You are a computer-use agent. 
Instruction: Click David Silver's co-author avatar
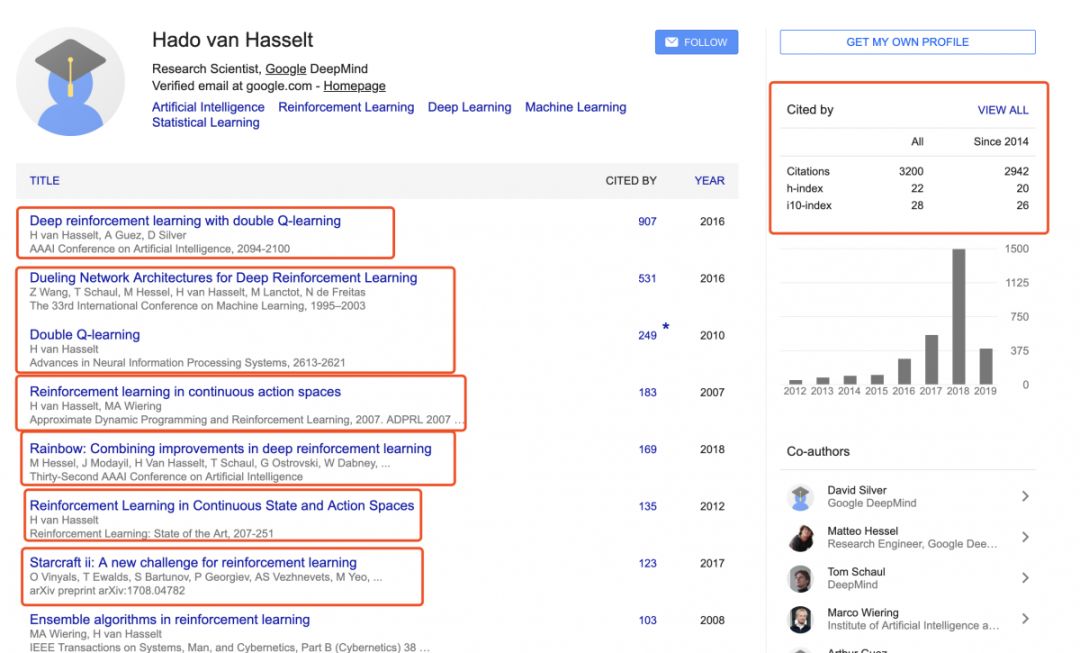click(801, 497)
